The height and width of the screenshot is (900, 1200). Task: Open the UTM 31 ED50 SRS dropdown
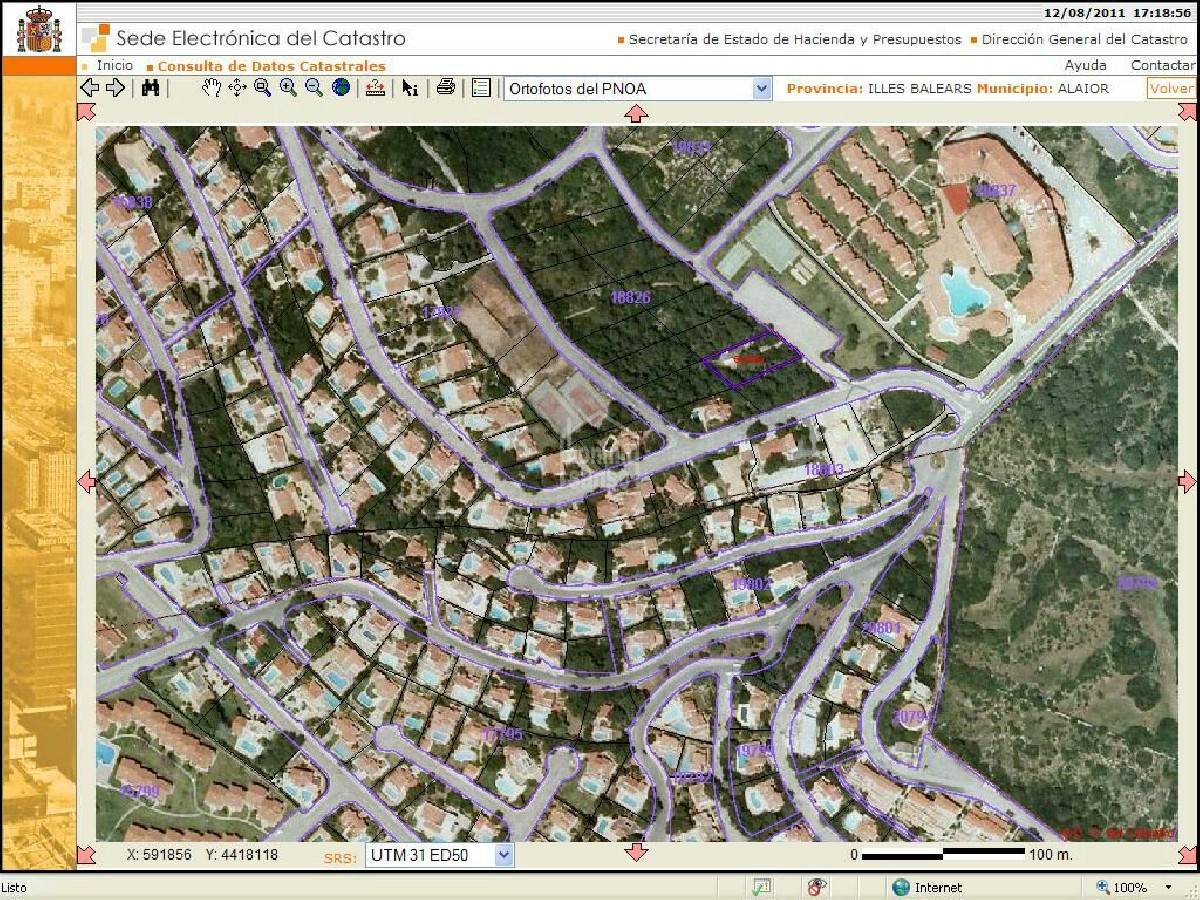click(x=503, y=855)
